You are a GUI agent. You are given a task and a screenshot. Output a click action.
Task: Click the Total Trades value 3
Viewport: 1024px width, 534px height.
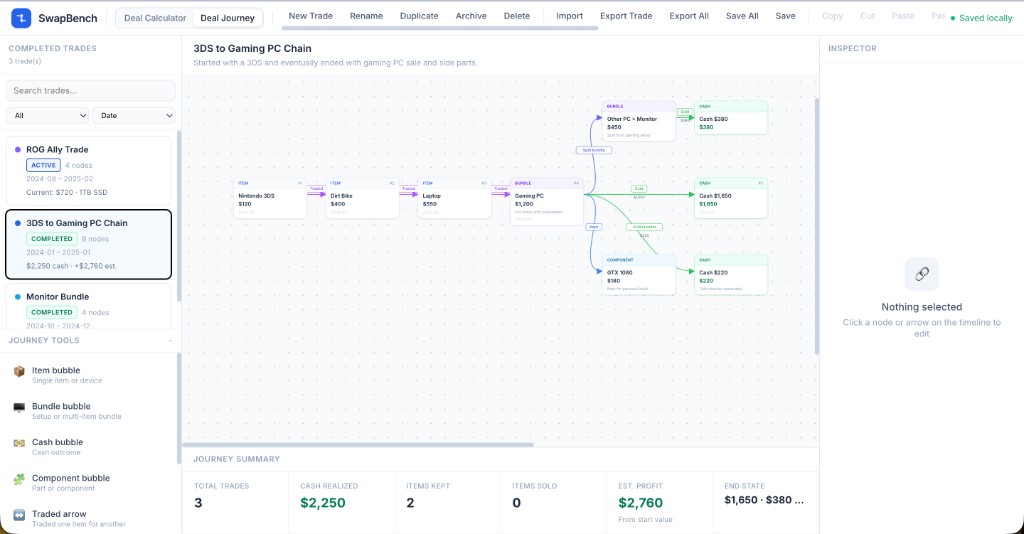coord(198,503)
